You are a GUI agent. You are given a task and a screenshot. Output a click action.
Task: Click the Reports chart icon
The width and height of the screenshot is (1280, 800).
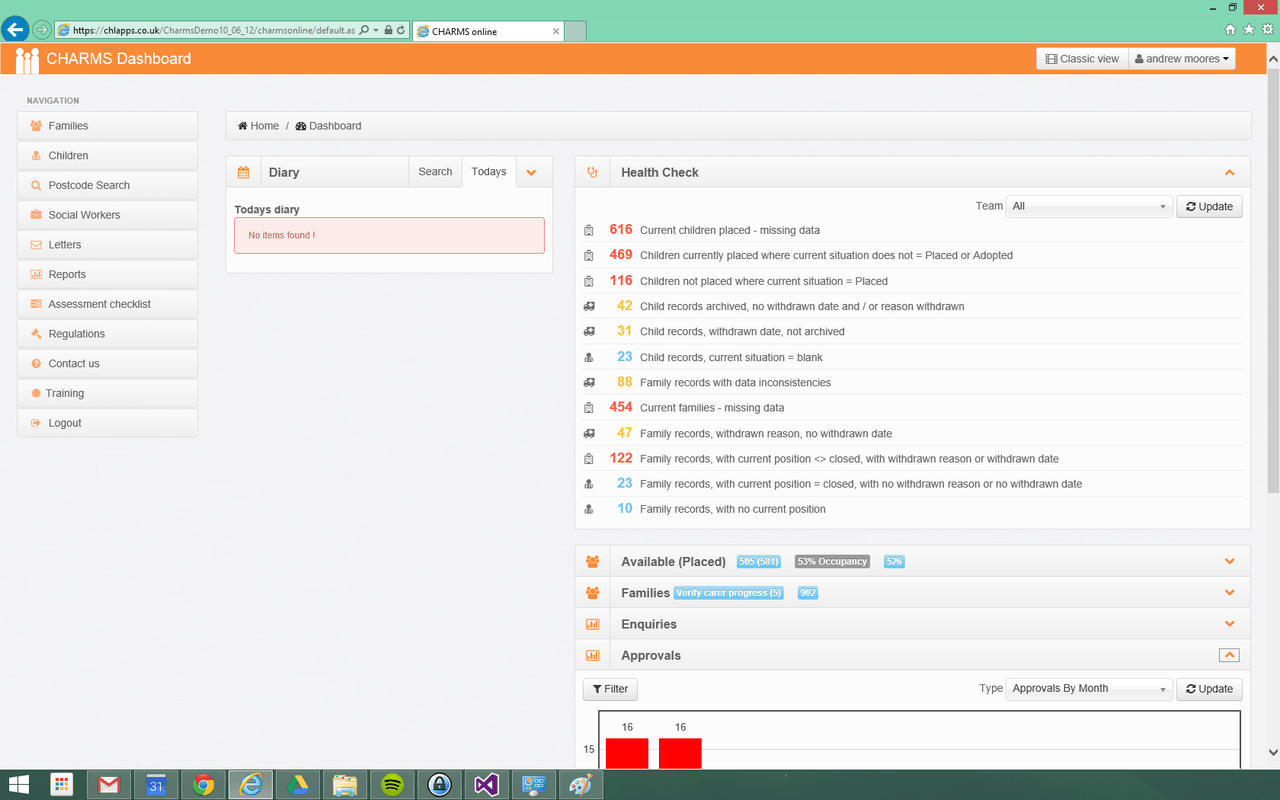click(36, 274)
